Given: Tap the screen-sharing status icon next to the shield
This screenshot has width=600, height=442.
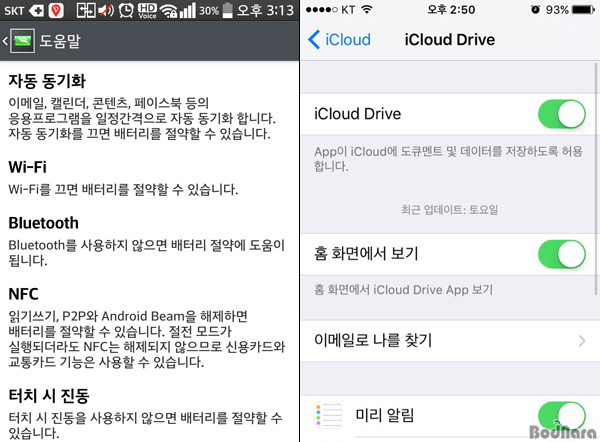Looking at the screenshot, I should click(86, 10).
